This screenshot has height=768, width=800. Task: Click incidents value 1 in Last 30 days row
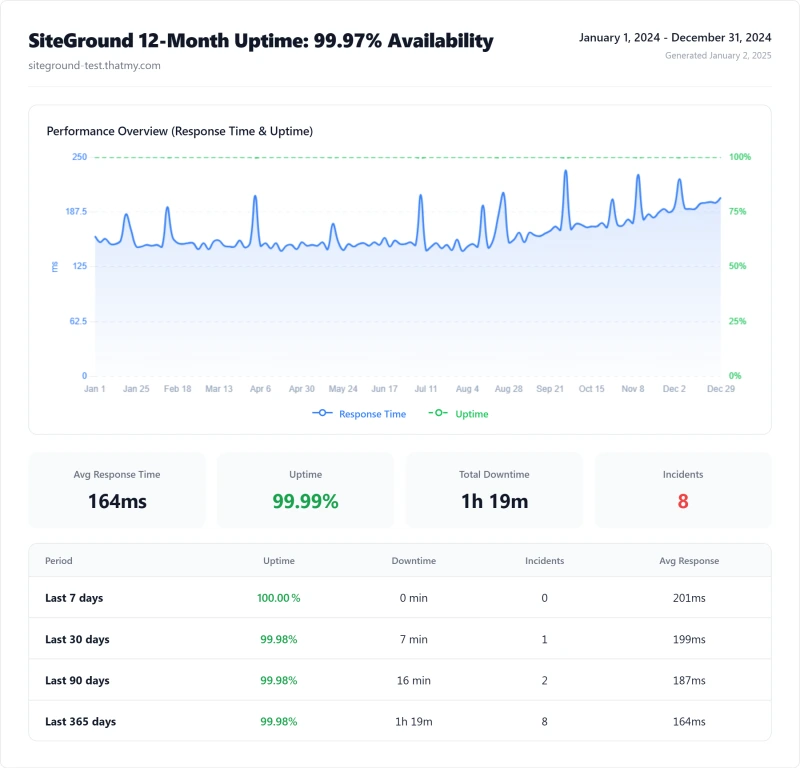pos(544,639)
